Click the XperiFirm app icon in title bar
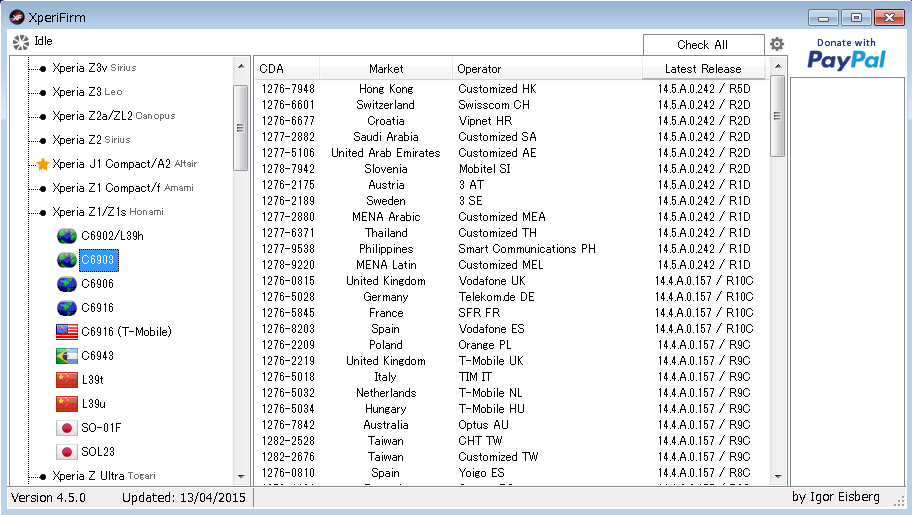 (x=17, y=17)
